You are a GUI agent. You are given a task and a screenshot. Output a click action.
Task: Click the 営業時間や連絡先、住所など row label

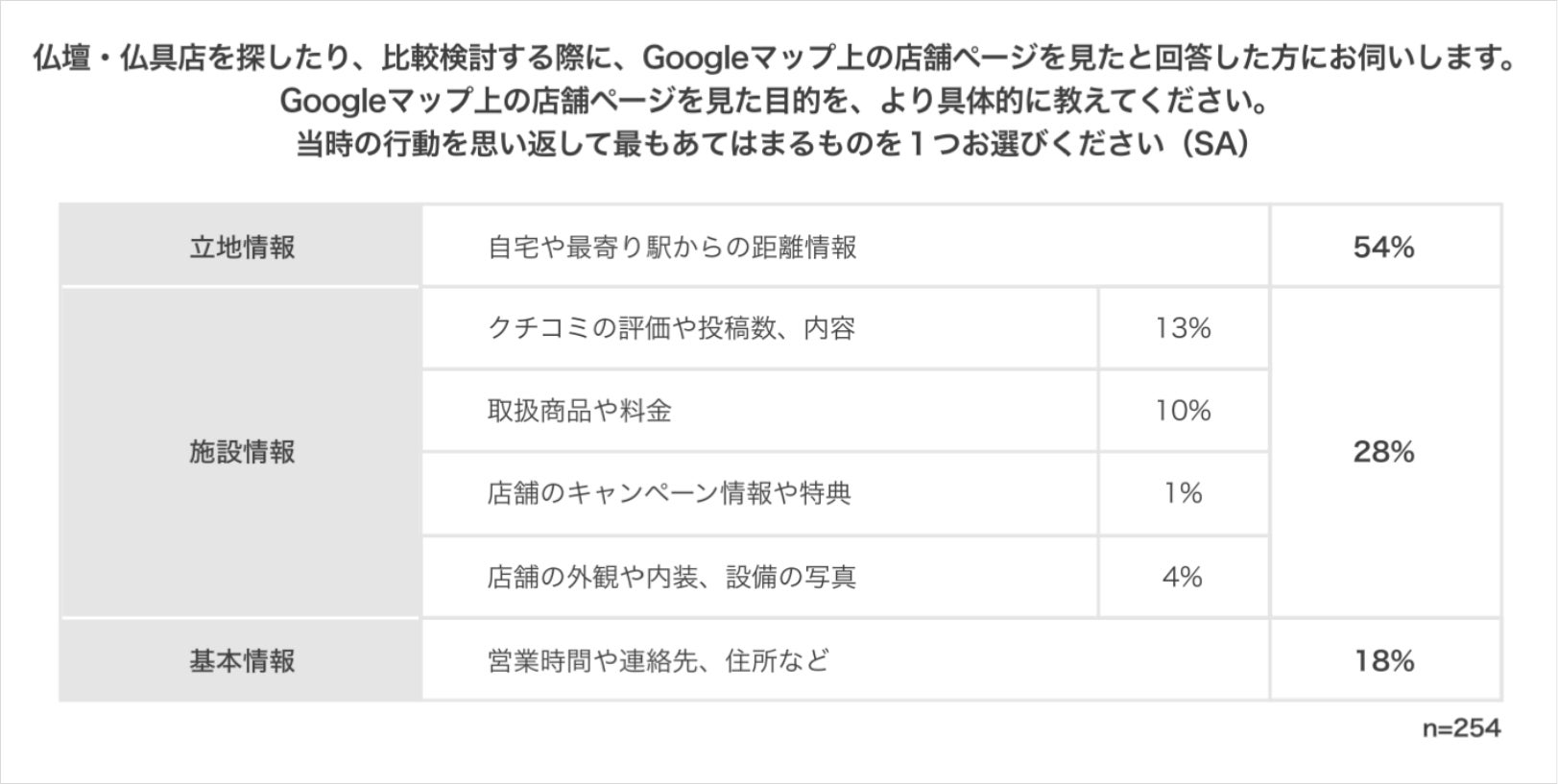pyautogui.click(x=659, y=661)
